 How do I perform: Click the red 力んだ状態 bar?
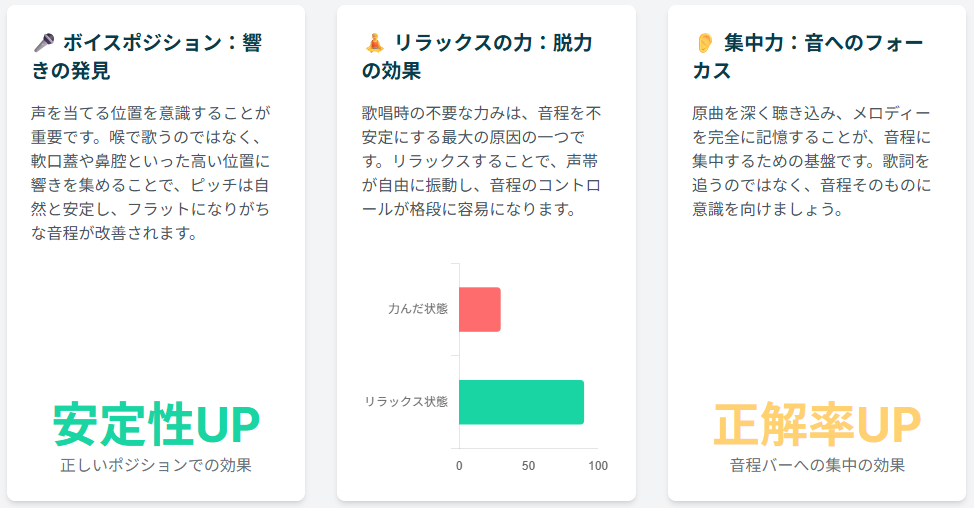click(x=479, y=309)
